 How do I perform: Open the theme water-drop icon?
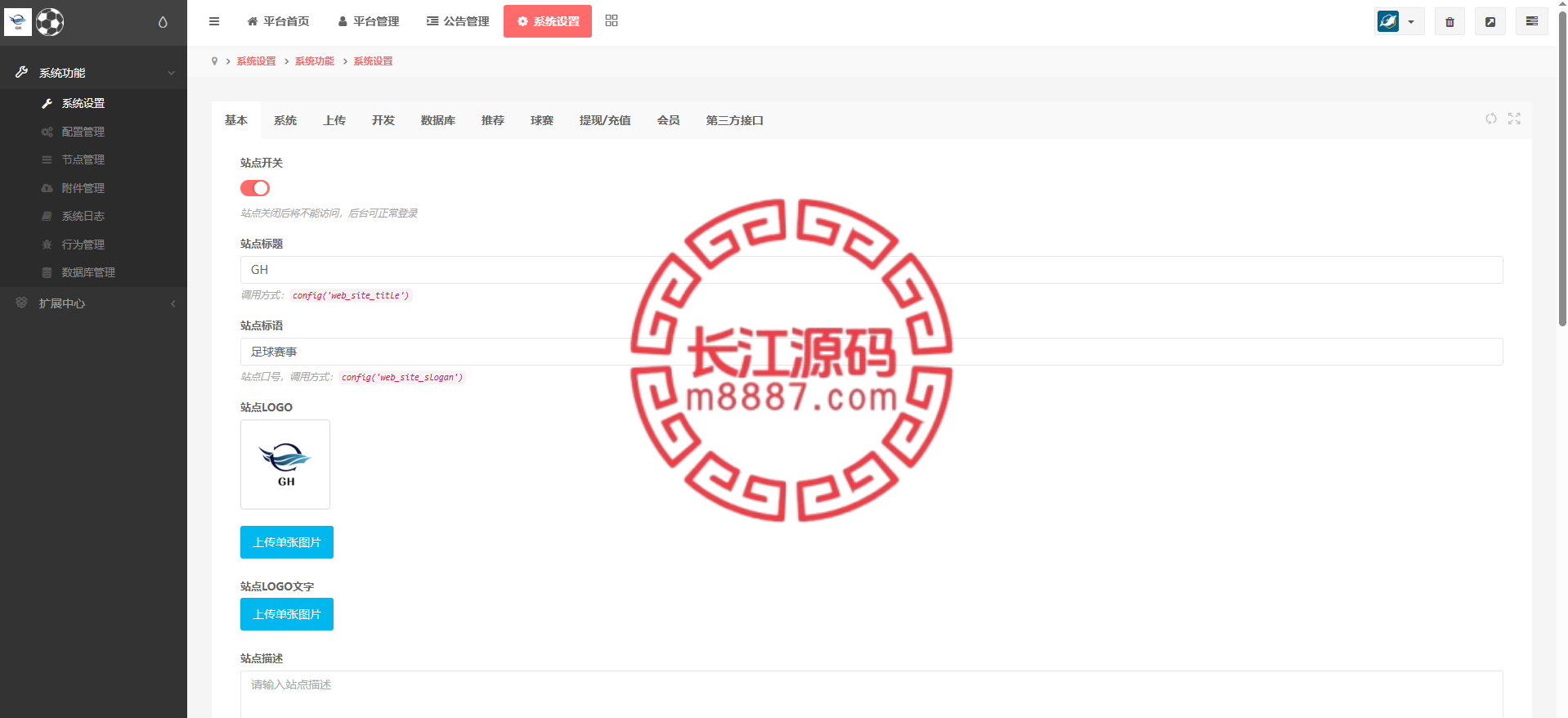pos(163,22)
